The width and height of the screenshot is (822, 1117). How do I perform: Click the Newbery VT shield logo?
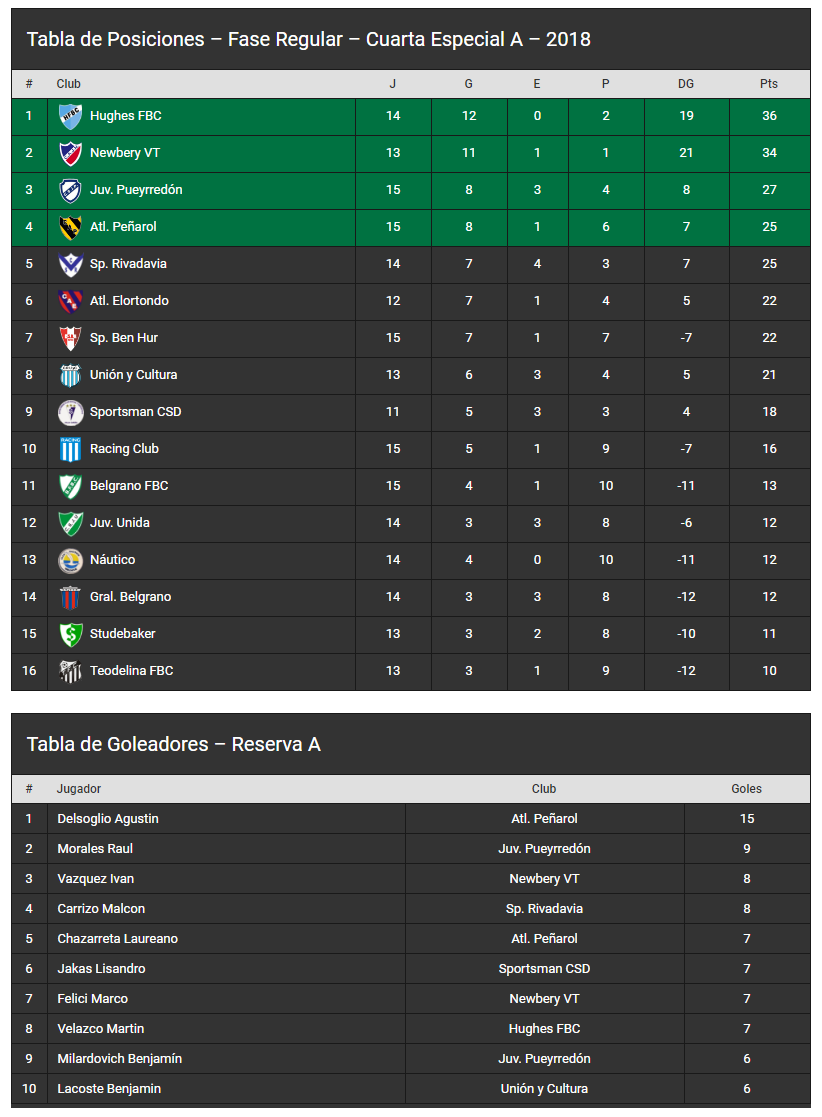pyautogui.click(x=70, y=153)
